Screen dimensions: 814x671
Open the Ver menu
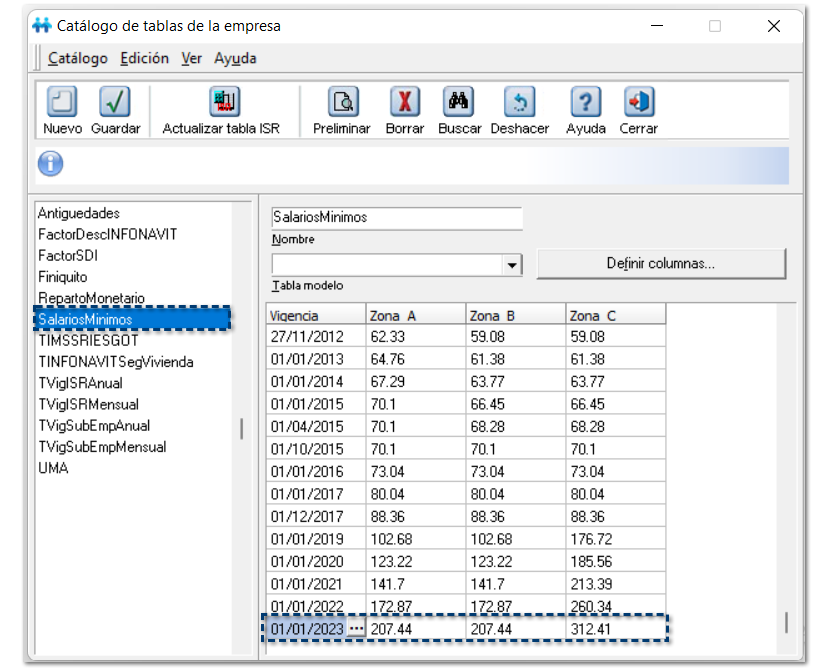point(191,58)
